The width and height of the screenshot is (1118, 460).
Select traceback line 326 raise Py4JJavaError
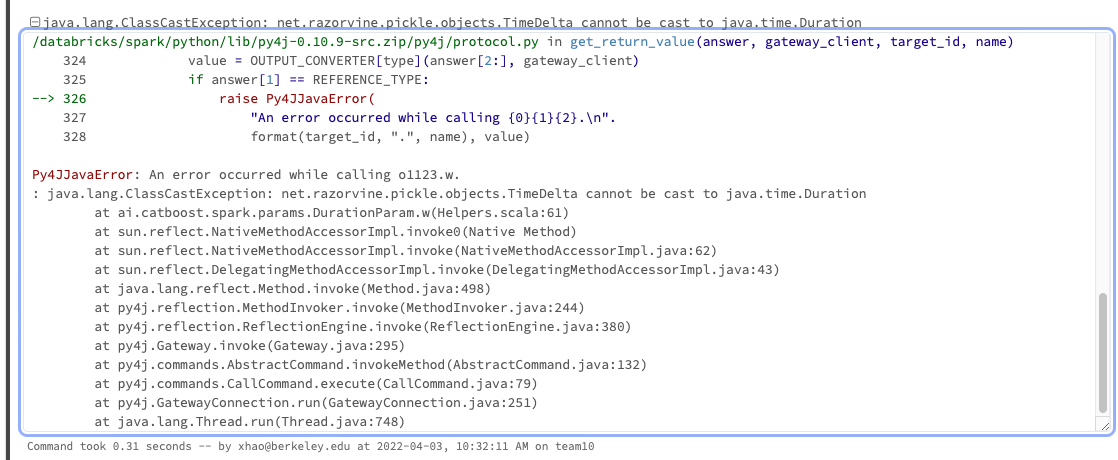click(x=202, y=98)
